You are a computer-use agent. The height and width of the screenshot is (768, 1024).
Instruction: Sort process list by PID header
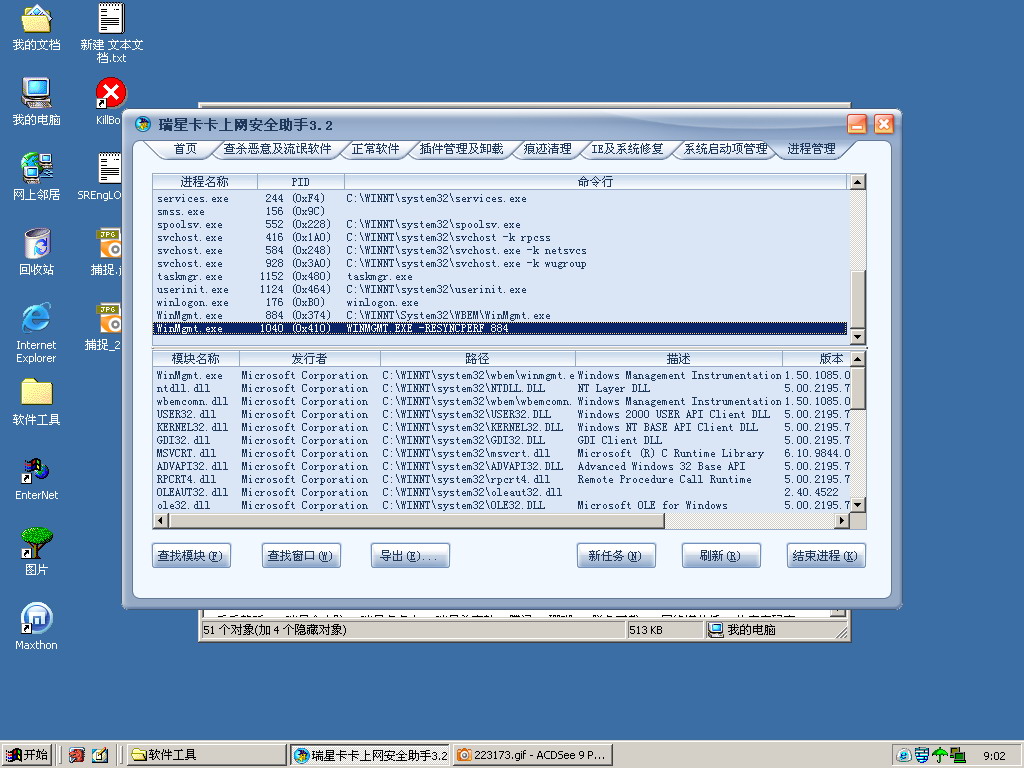[300, 182]
